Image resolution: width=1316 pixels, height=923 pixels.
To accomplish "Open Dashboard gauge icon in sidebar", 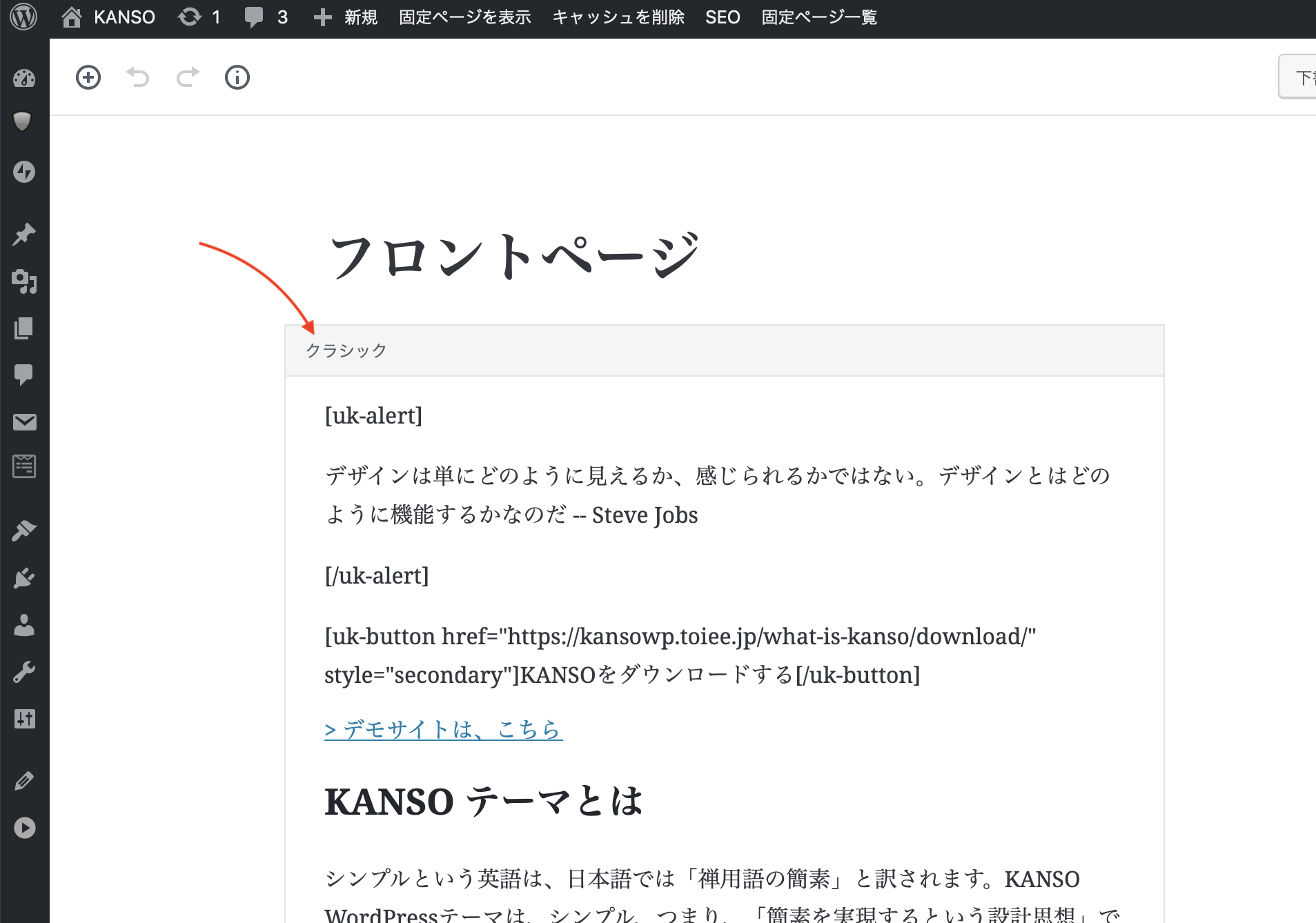I will click(x=24, y=78).
